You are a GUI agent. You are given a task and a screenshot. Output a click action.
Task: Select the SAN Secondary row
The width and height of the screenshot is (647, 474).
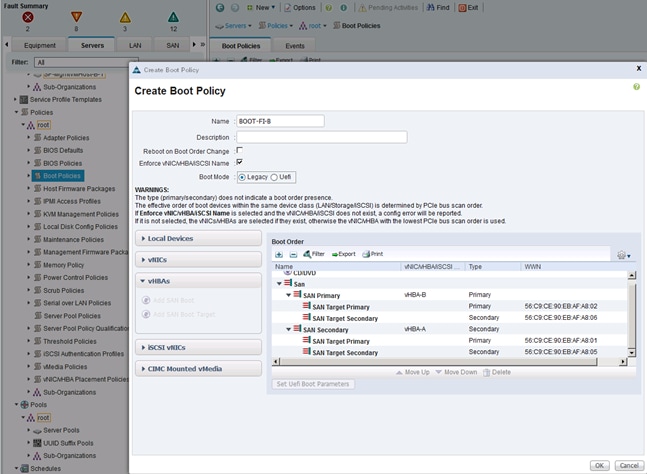click(x=450, y=329)
